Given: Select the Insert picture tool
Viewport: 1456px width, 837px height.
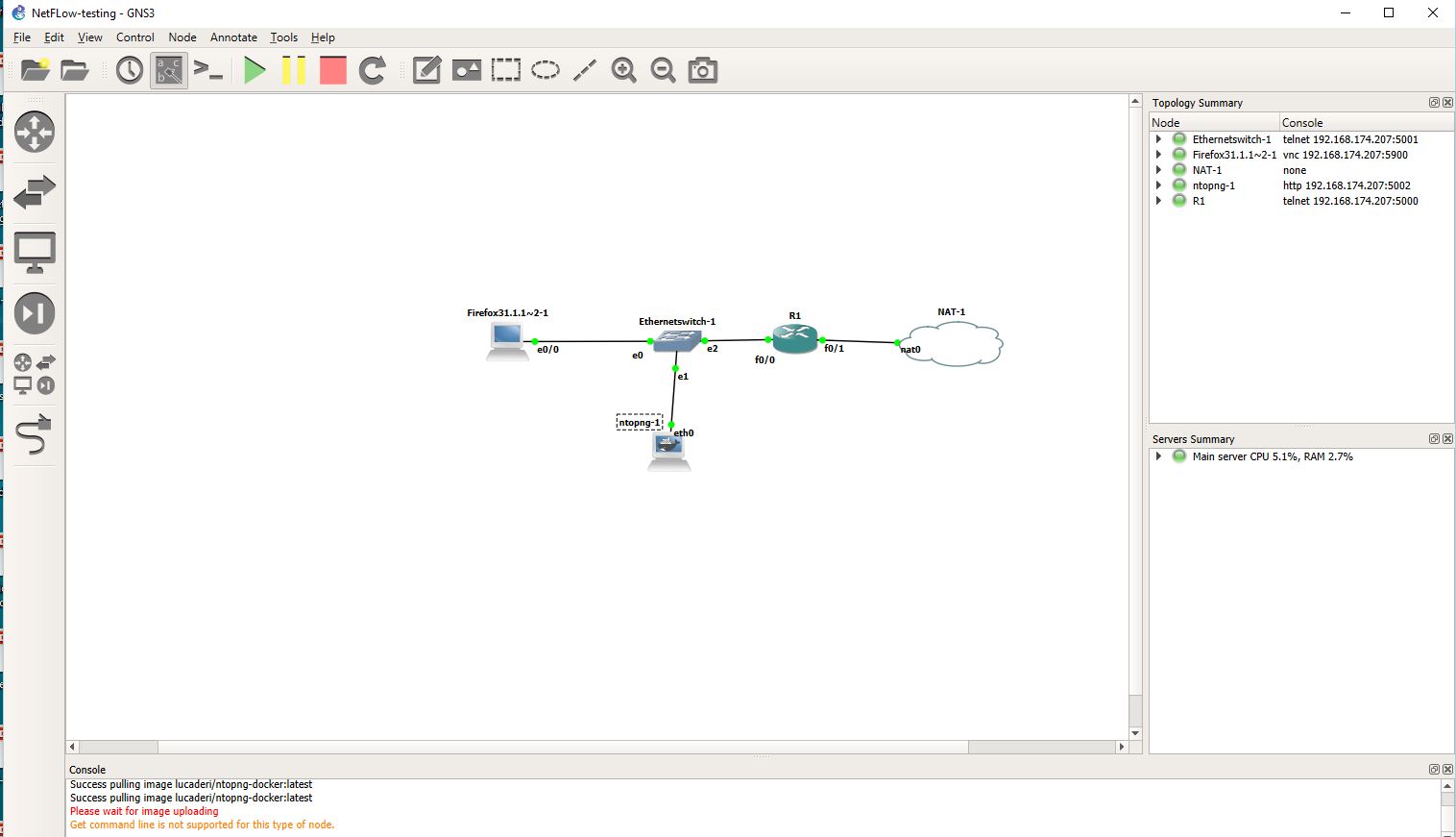Looking at the screenshot, I should tap(467, 70).
